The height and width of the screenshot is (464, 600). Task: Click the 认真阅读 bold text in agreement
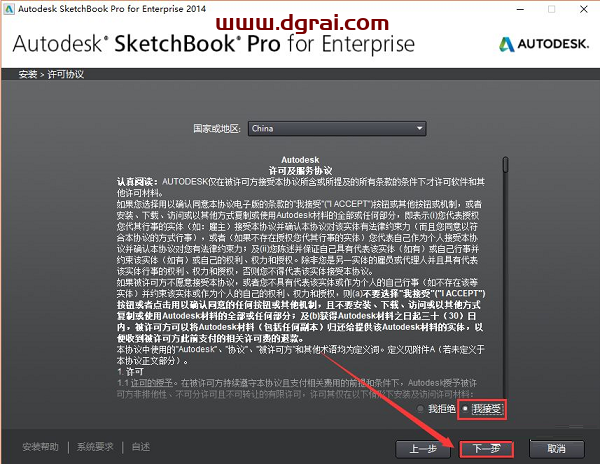137,182
